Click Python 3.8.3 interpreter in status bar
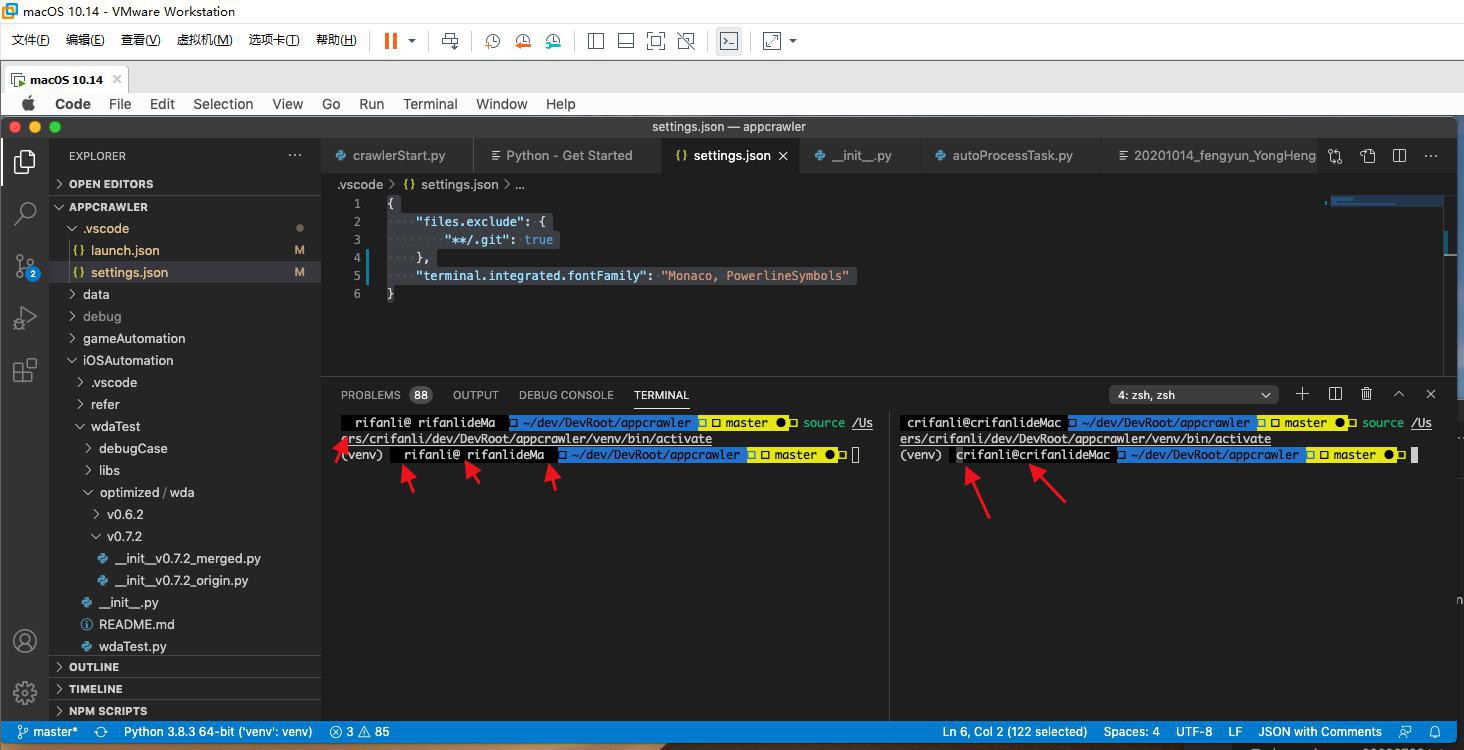The image size is (1464, 750). click(218, 732)
